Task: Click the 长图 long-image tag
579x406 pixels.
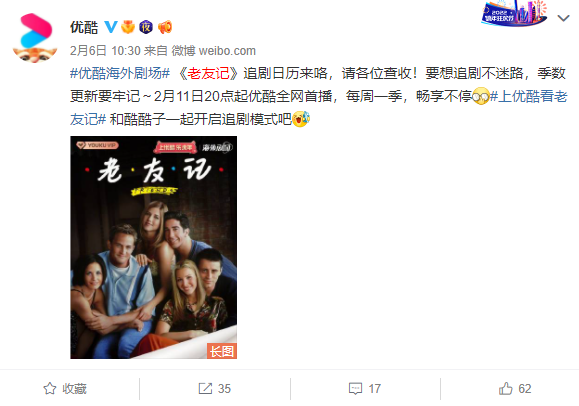Action: click(x=222, y=351)
